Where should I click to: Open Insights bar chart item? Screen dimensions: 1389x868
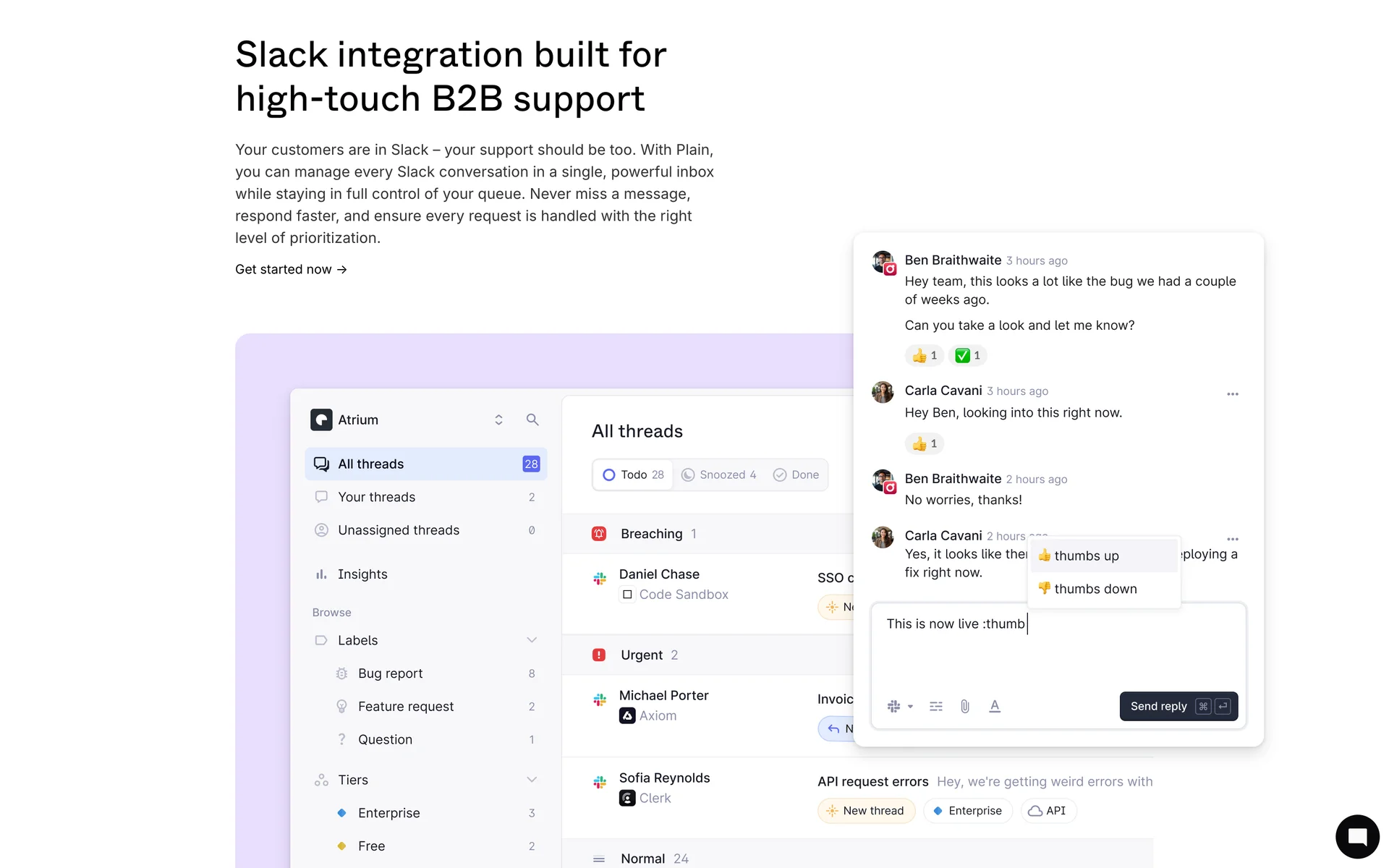362,574
